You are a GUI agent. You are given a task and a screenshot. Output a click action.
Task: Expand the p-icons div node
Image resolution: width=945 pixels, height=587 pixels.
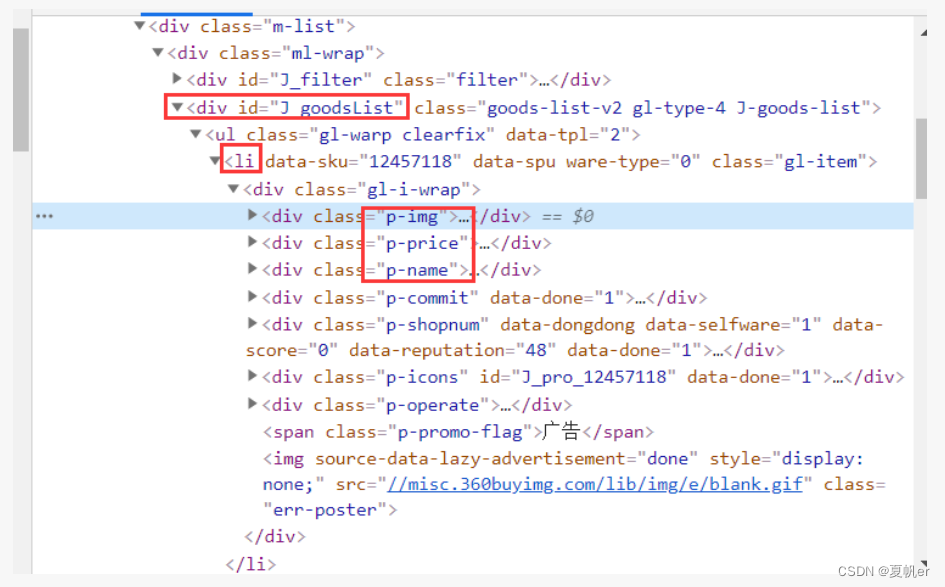tap(252, 376)
